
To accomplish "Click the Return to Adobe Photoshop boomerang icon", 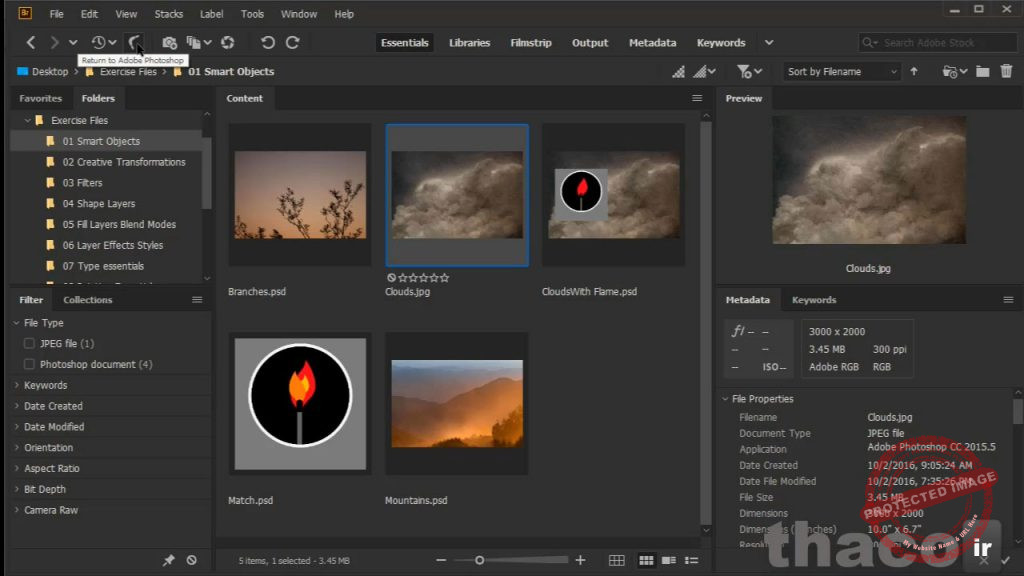I will coord(135,42).
